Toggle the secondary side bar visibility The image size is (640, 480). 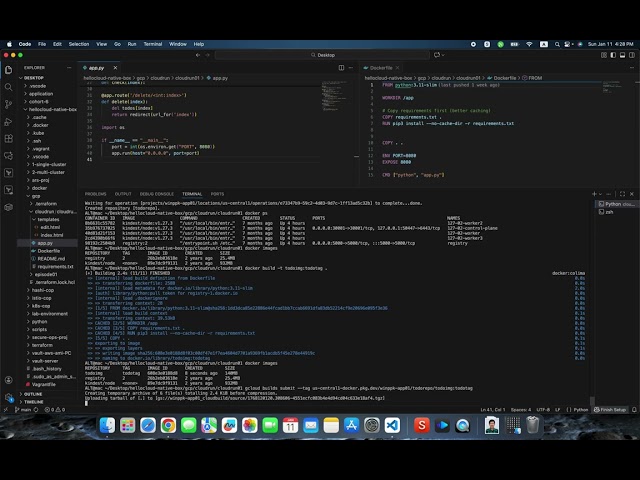coord(632,55)
